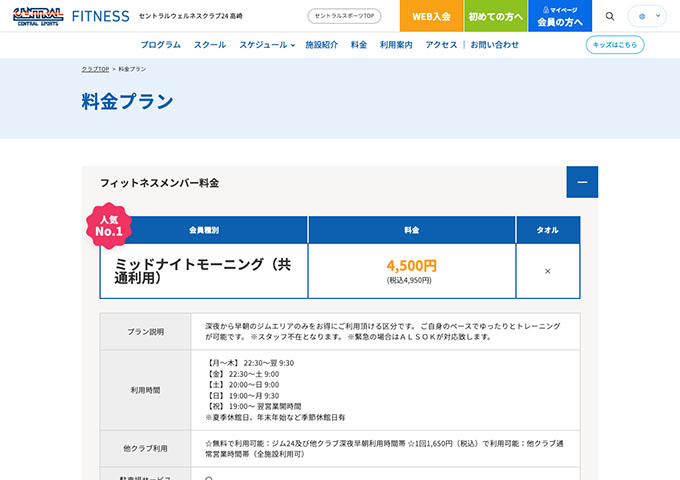Go to マイページ 会員の方へ

point(557,16)
